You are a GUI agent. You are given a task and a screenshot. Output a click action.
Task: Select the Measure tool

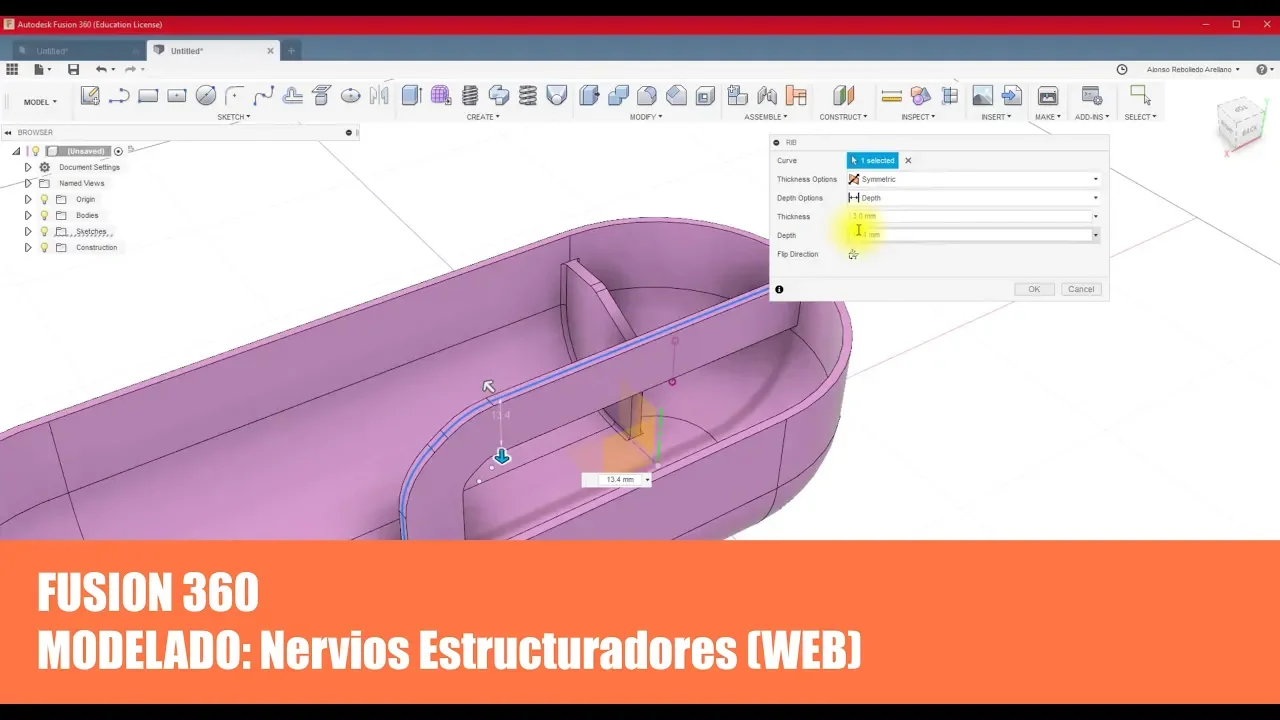pos(892,96)
